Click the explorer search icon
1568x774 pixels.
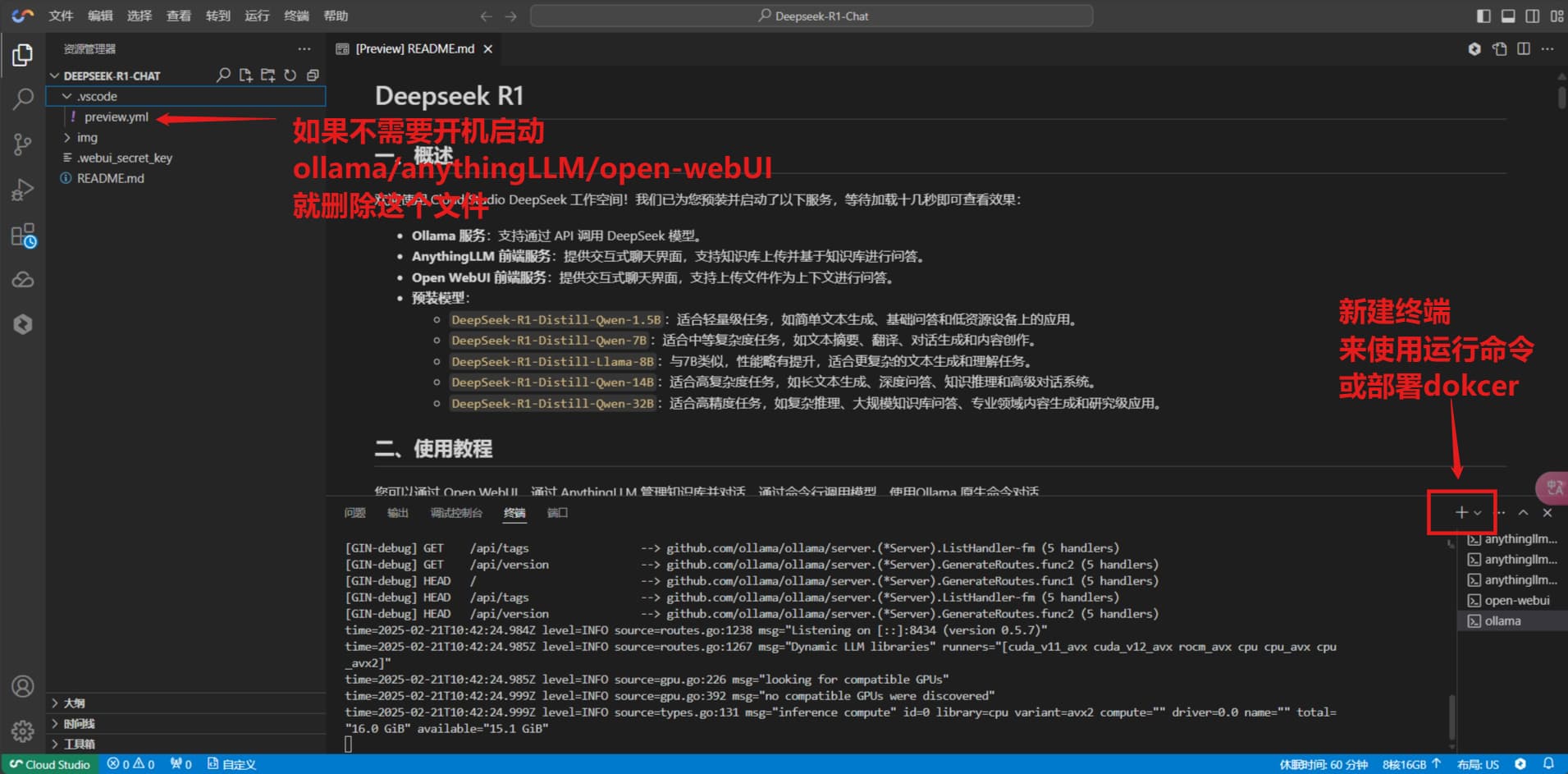tap(223, 76)
